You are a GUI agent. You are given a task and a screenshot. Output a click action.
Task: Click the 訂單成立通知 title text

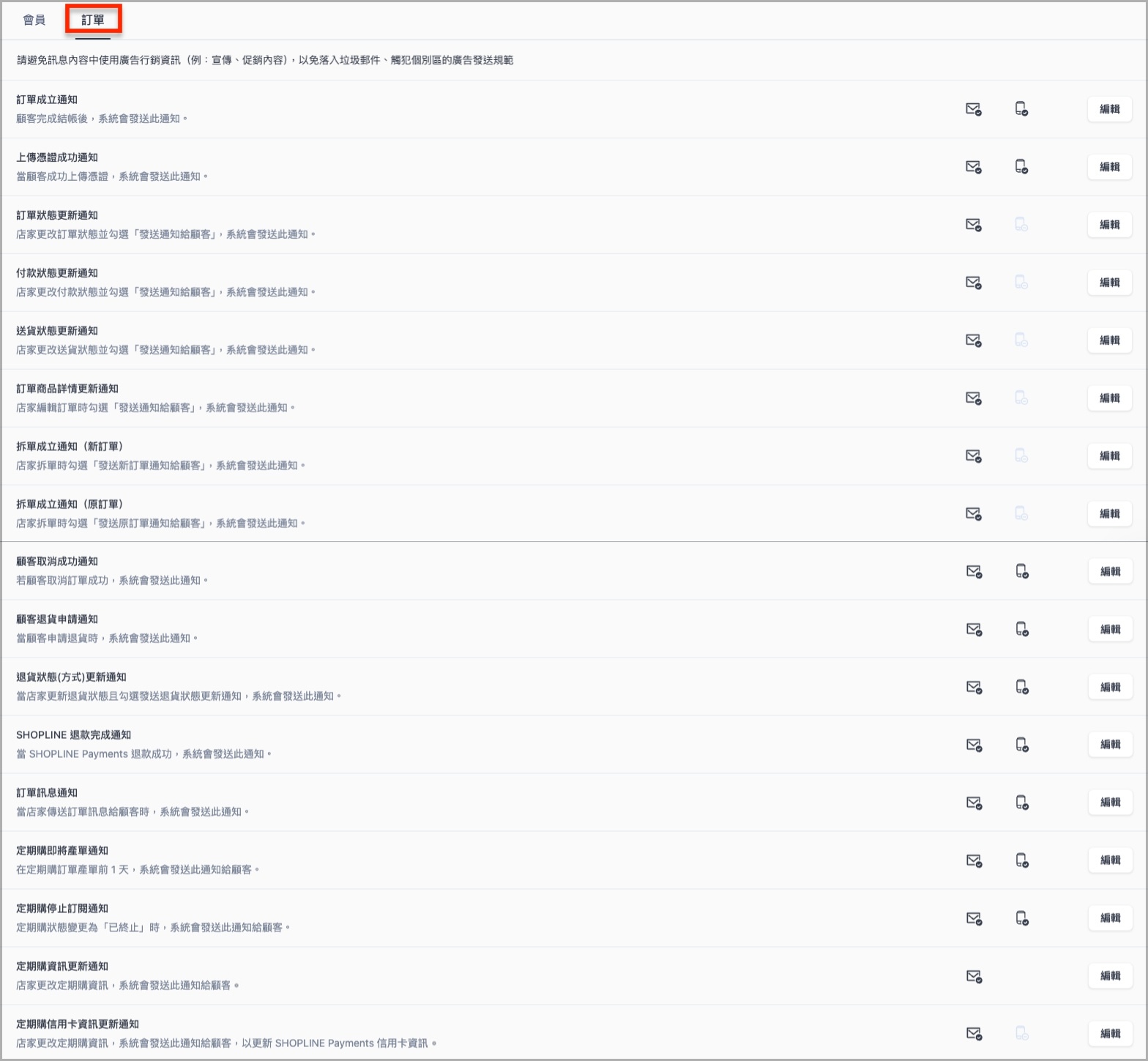coord(47,100)
